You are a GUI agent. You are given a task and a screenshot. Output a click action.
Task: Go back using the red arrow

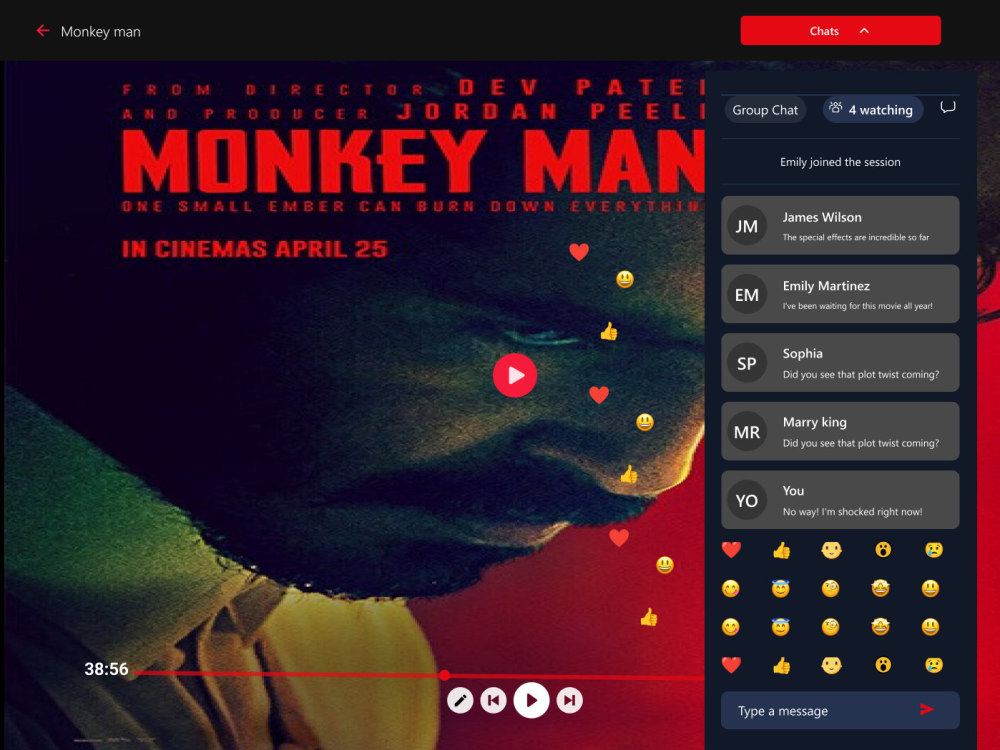[43, 31]
